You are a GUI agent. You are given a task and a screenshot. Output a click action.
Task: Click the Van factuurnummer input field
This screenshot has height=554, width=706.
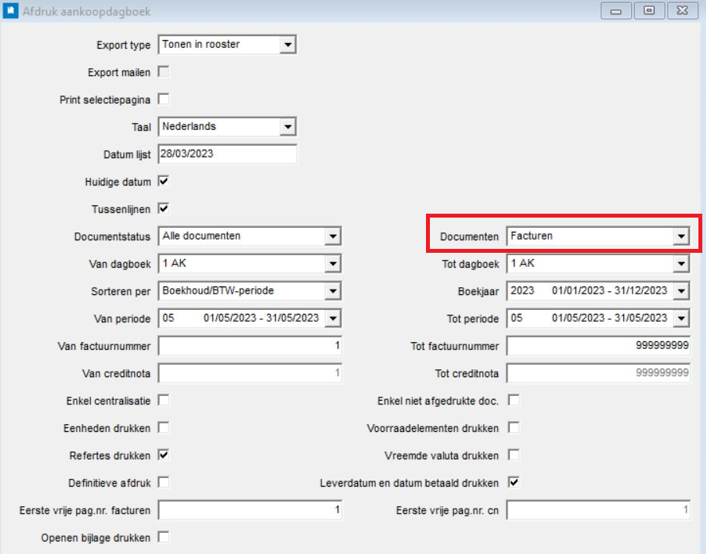point(250,346)
